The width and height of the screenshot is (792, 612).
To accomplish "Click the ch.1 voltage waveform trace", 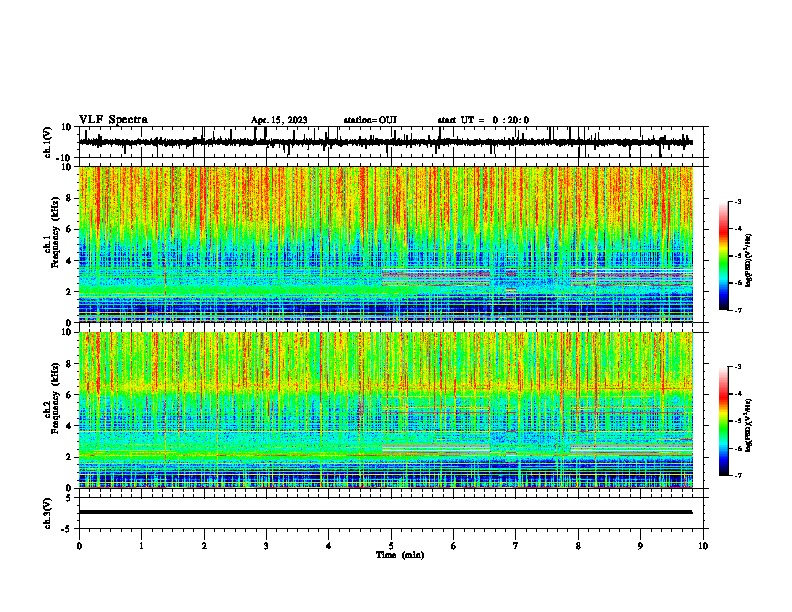I will coord(385,142).
